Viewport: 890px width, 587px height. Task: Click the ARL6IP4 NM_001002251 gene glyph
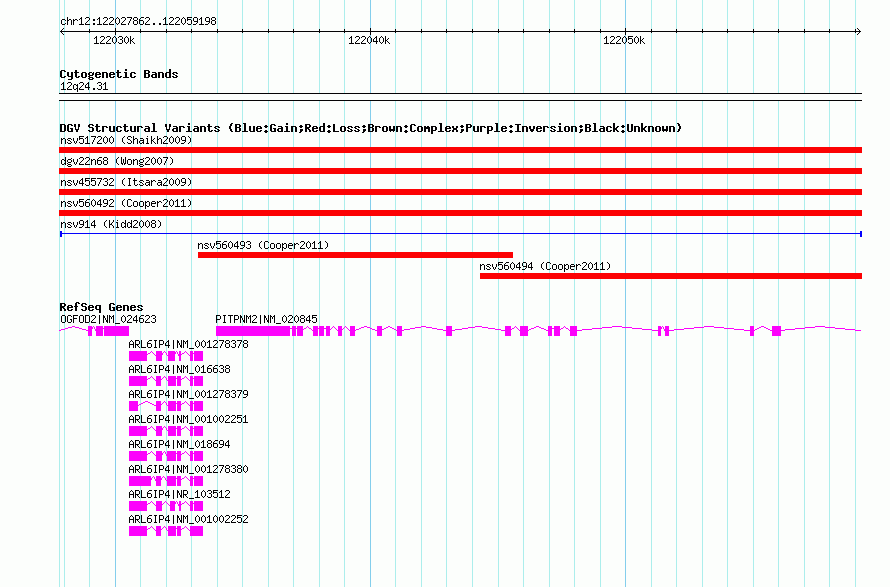[166, 431]
